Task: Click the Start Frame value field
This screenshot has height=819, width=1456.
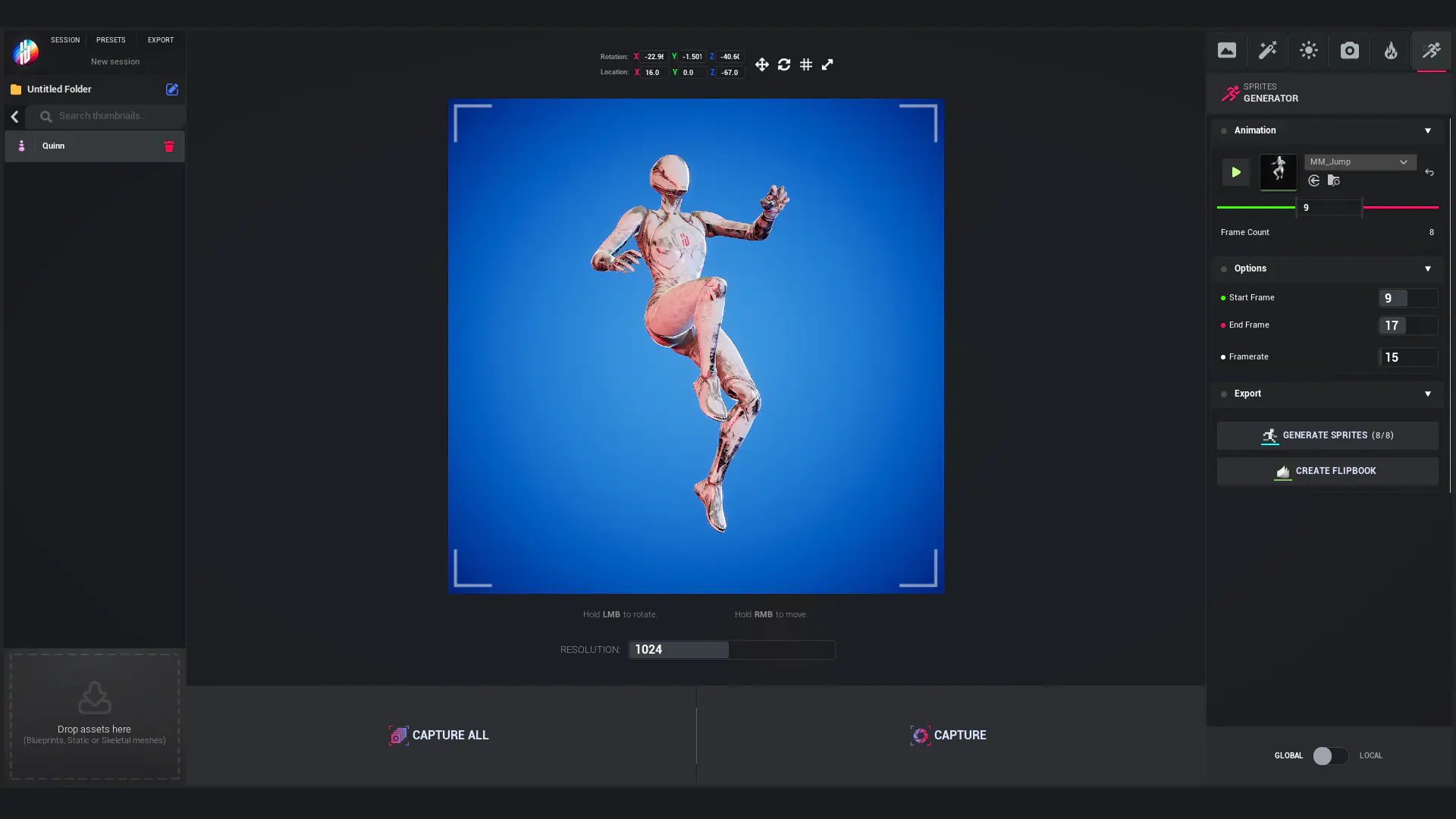Action: [1407, 299]
